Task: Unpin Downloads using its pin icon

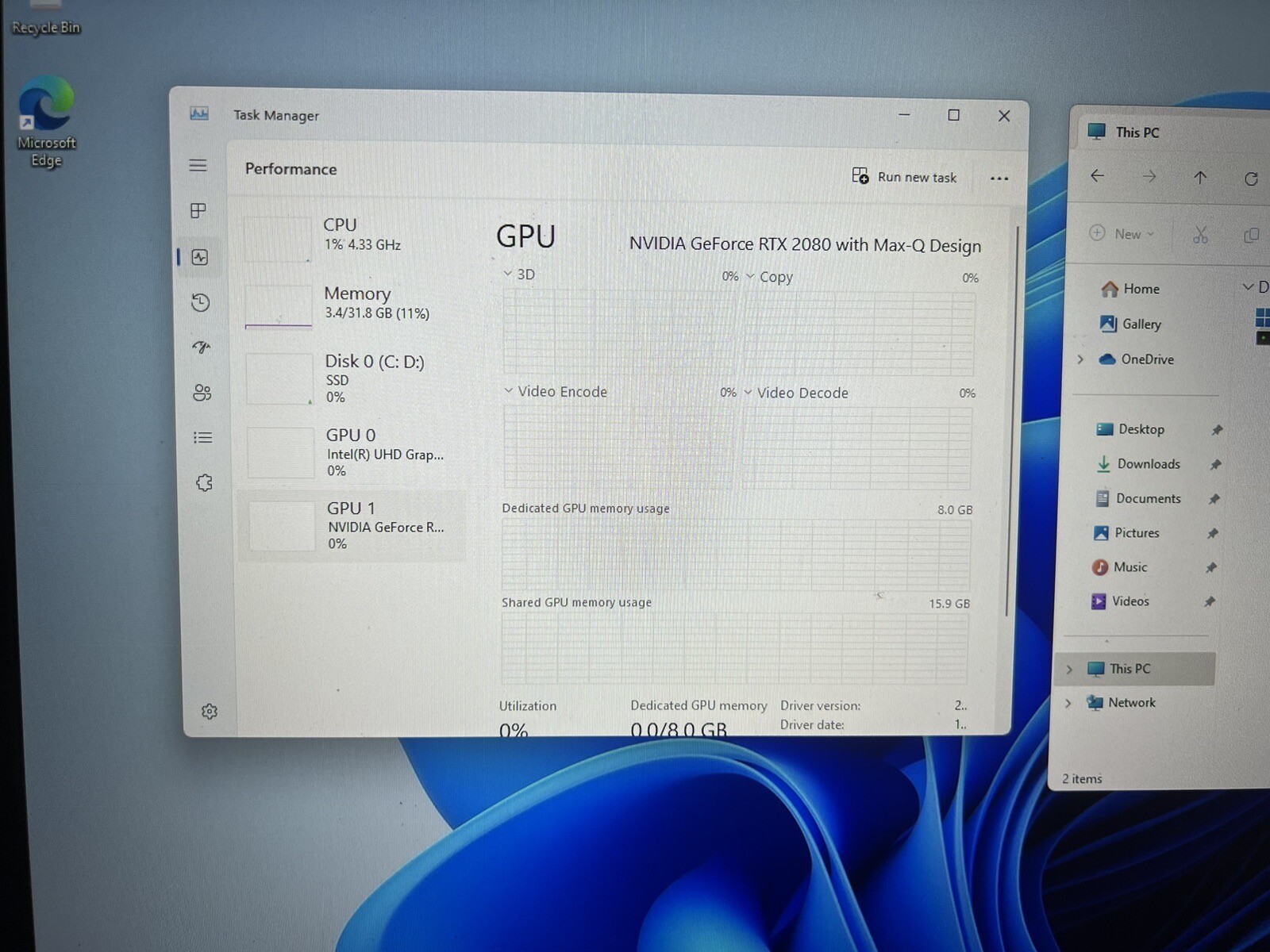Action: tap(1215, 465)
